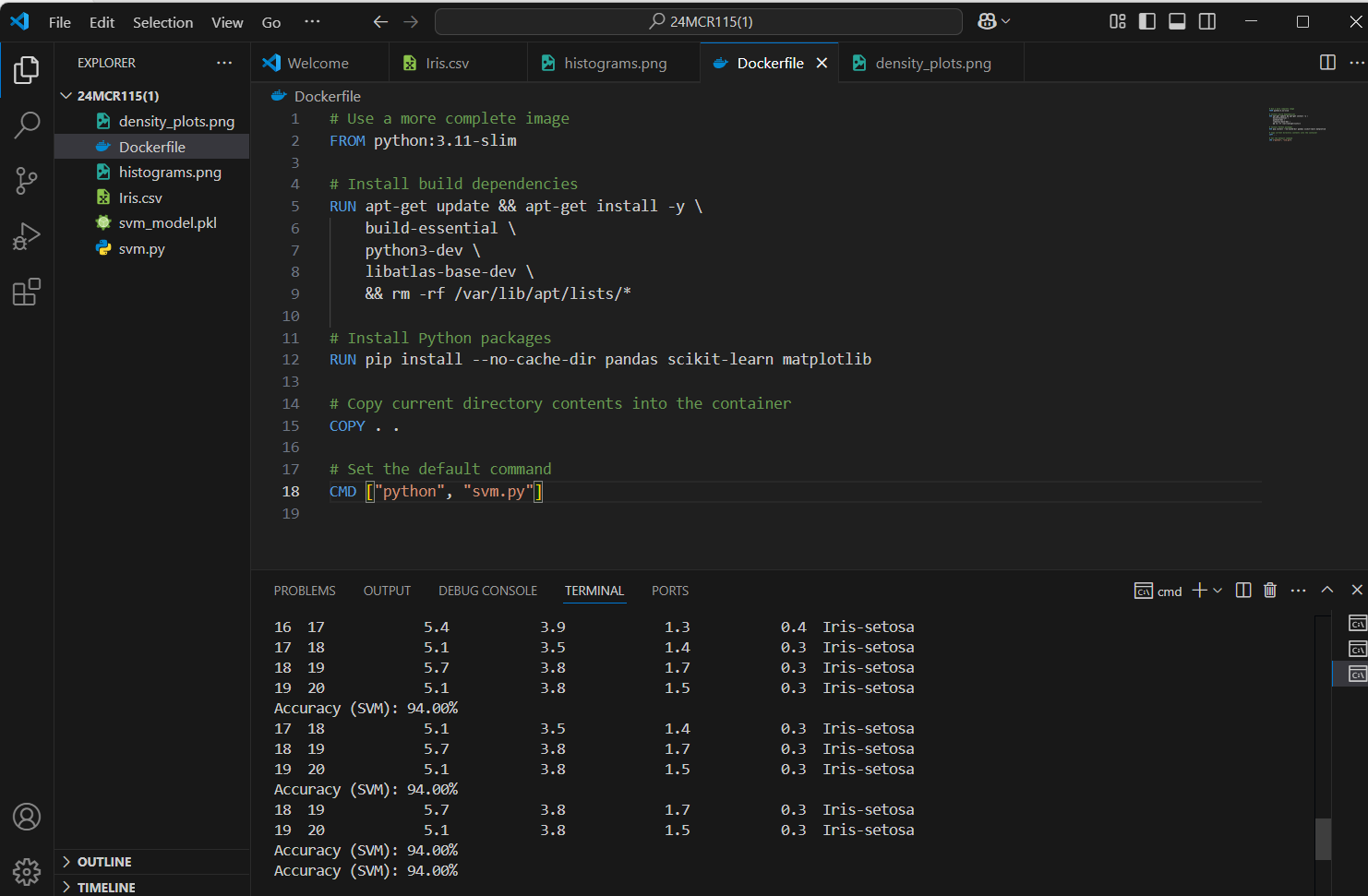
Task: Open the View menu
Action: coord(227,22)
